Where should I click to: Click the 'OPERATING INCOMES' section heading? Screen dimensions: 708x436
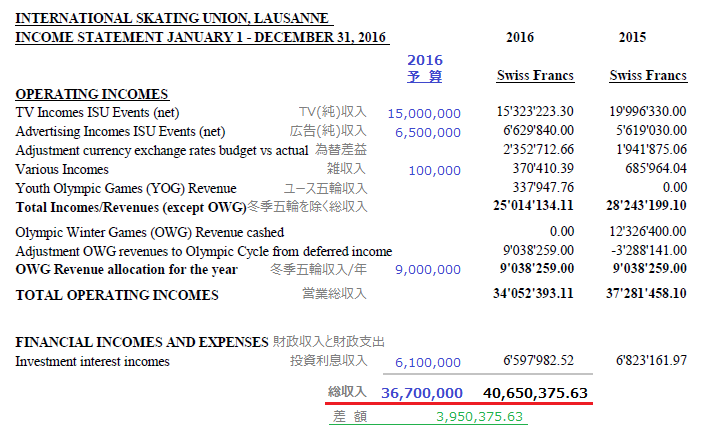point(92,94)
